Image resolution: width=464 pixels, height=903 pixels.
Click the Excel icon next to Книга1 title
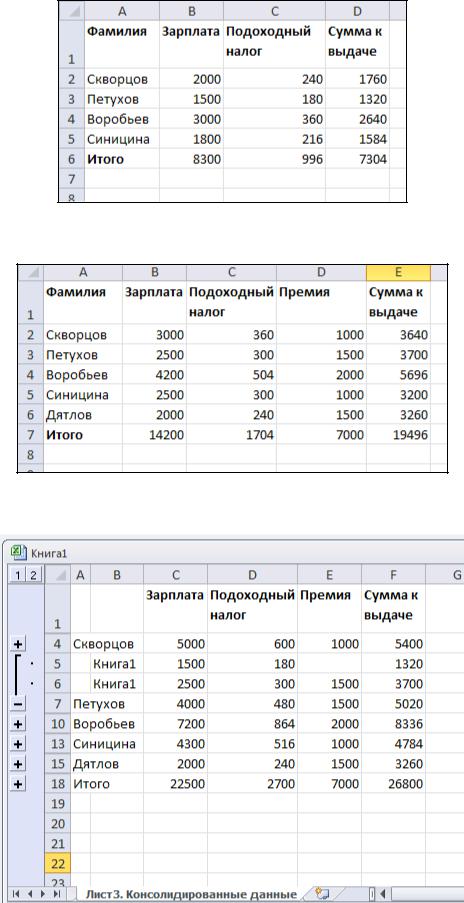click(x=19, y=552)
